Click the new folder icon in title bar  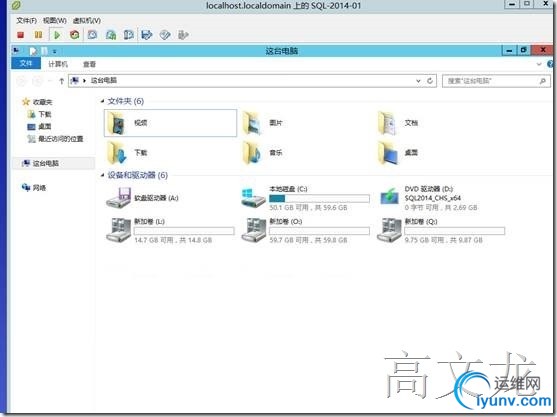point(44,51)
